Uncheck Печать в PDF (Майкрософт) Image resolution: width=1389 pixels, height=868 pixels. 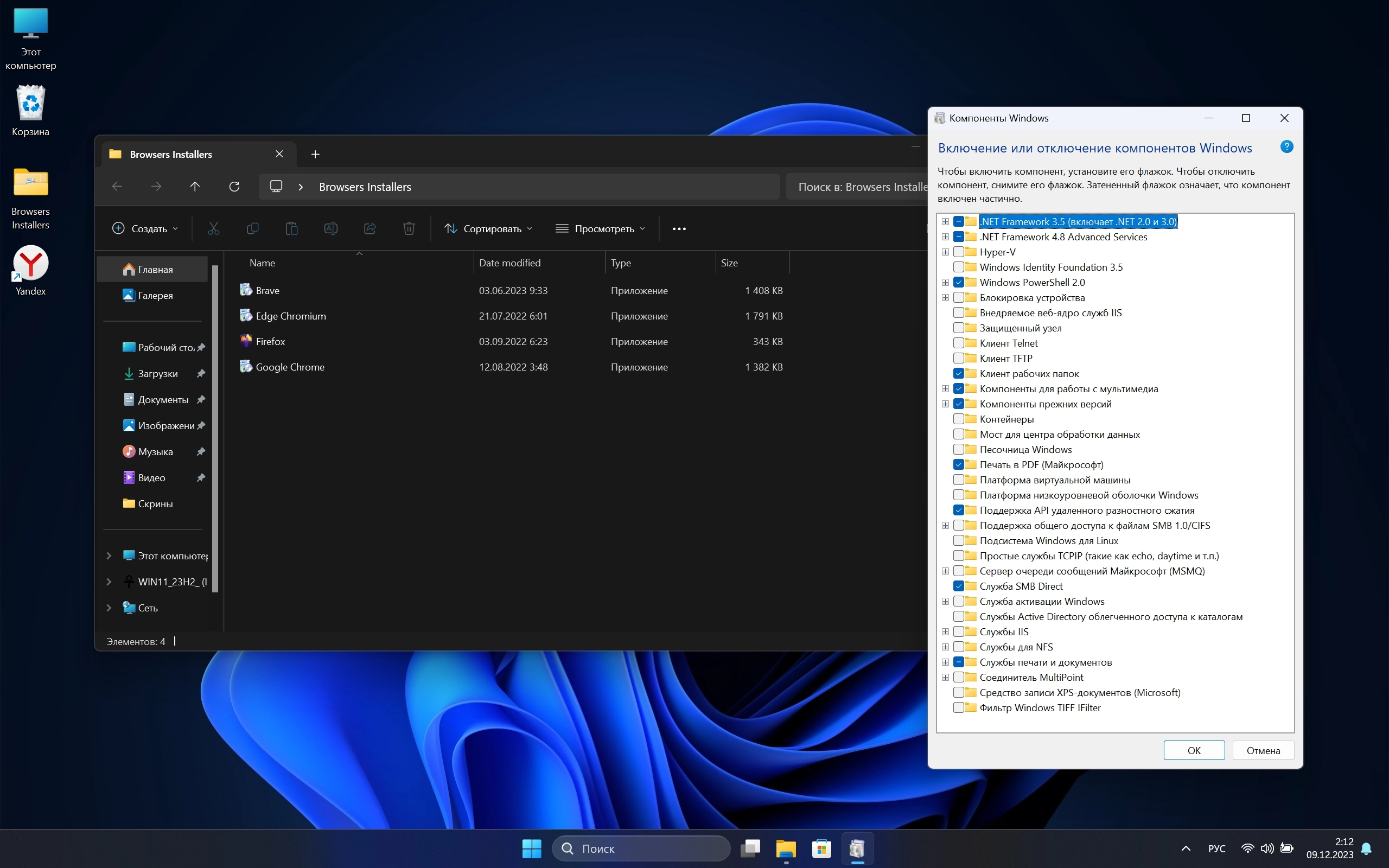[958, 465]
